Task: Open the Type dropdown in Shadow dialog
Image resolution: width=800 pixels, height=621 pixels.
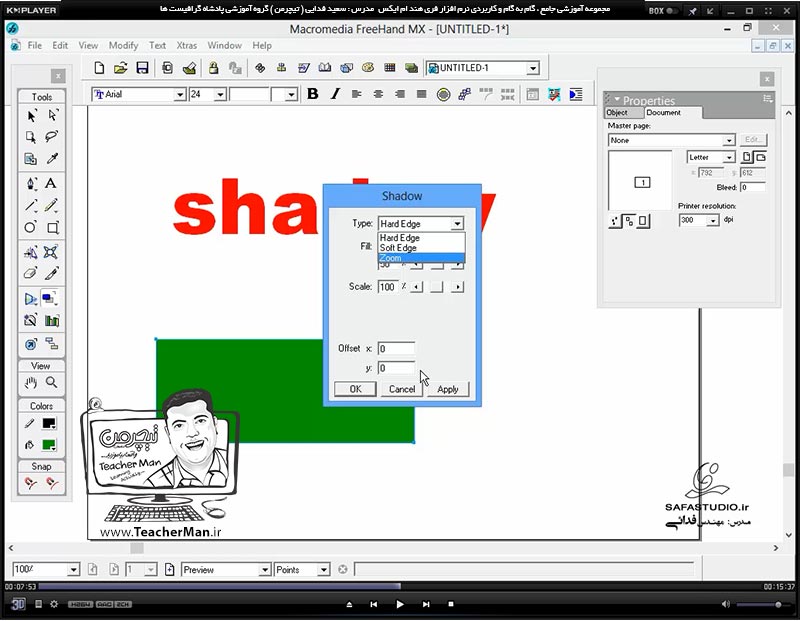Action: coord(457,223)
